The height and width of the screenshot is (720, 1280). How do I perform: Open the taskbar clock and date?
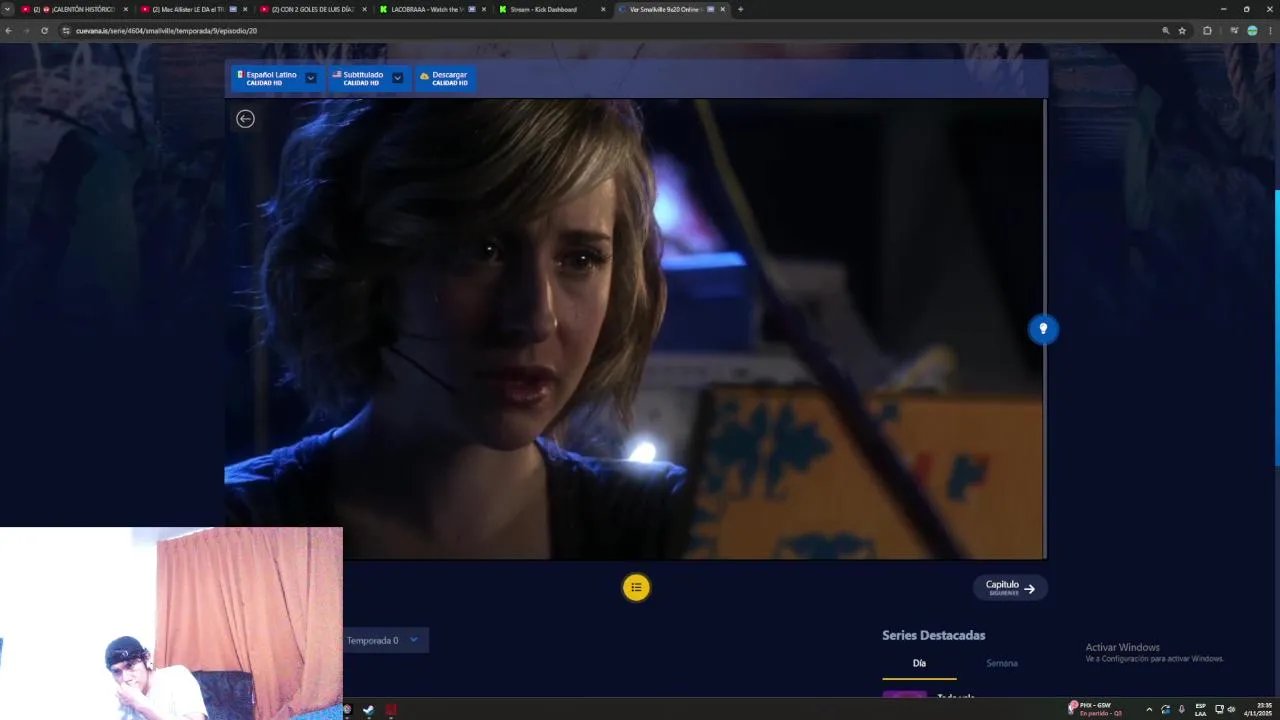click(1258, 709)
